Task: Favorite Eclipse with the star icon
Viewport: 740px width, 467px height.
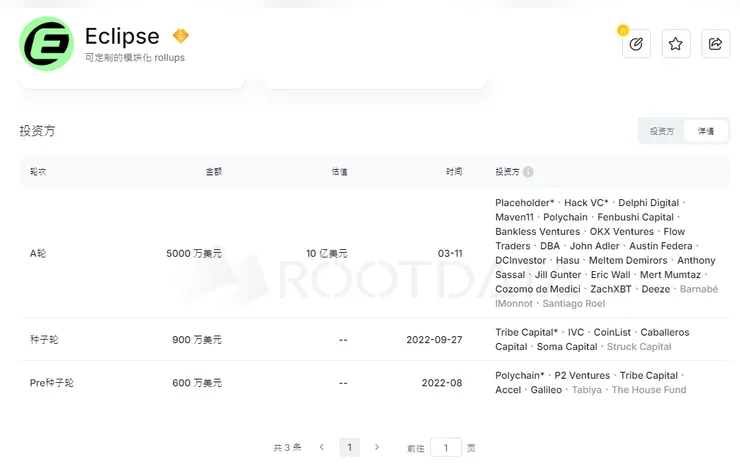Action: click(676, 44)
